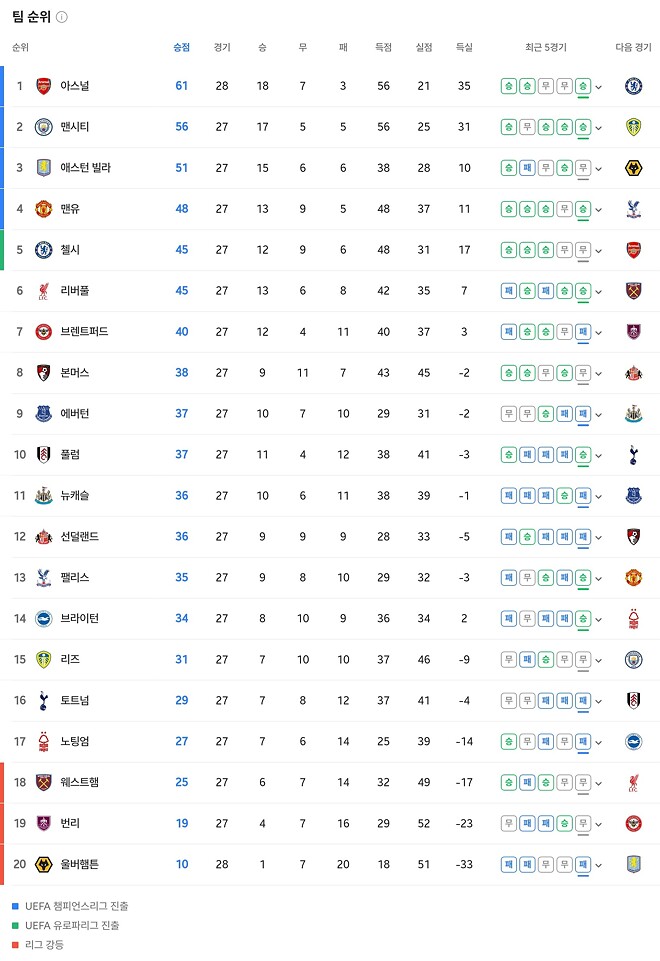Sort table by 승점 column header
The width and height of the screenshot is (660, 961).
(181, 47)
